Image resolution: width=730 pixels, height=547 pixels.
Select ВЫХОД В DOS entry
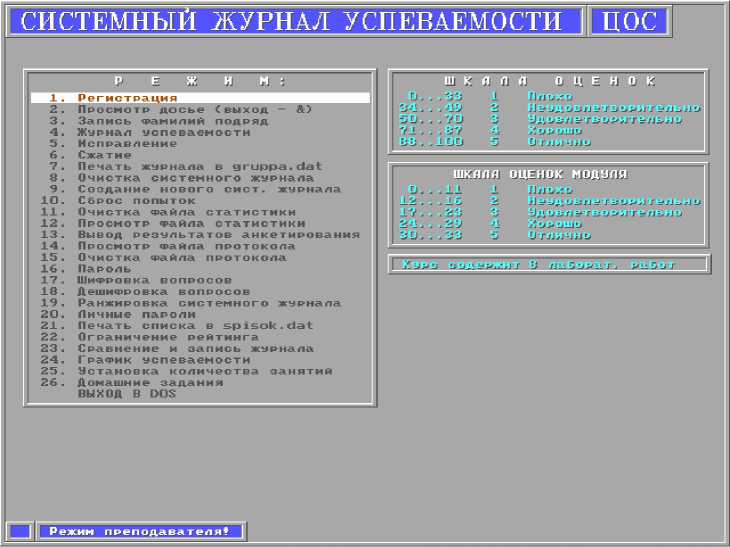[127, 394]
